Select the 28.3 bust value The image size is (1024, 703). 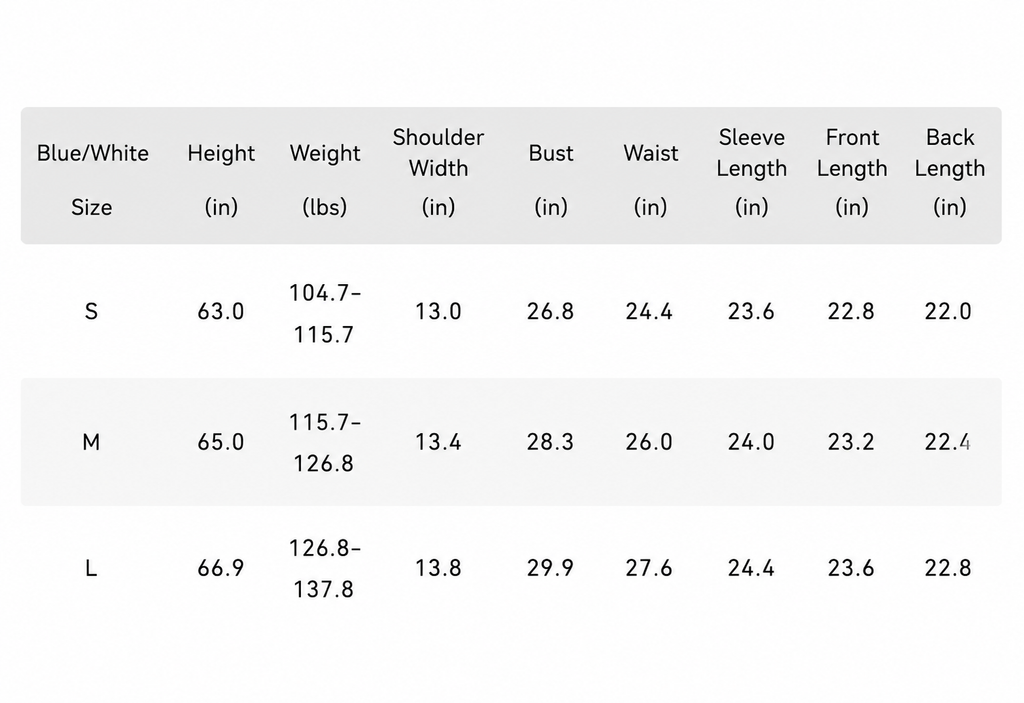pos(551,442)
